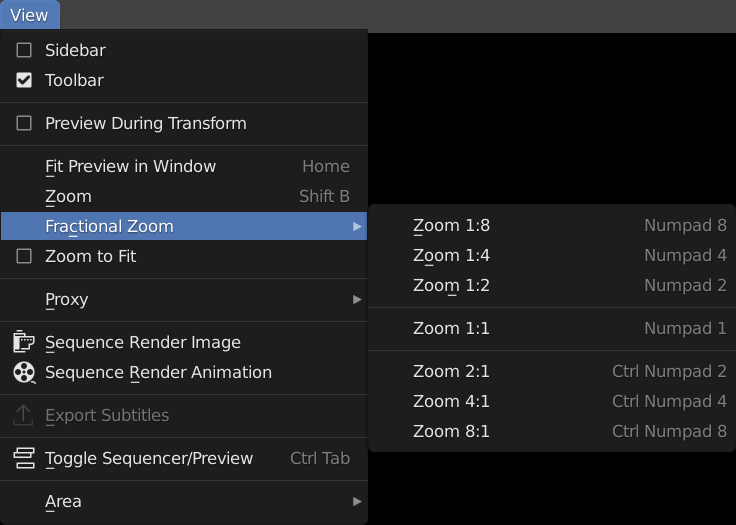Enable the Sidebar checkbox
Viewport: 736px width, 525px height.
[x=24, y=50]
